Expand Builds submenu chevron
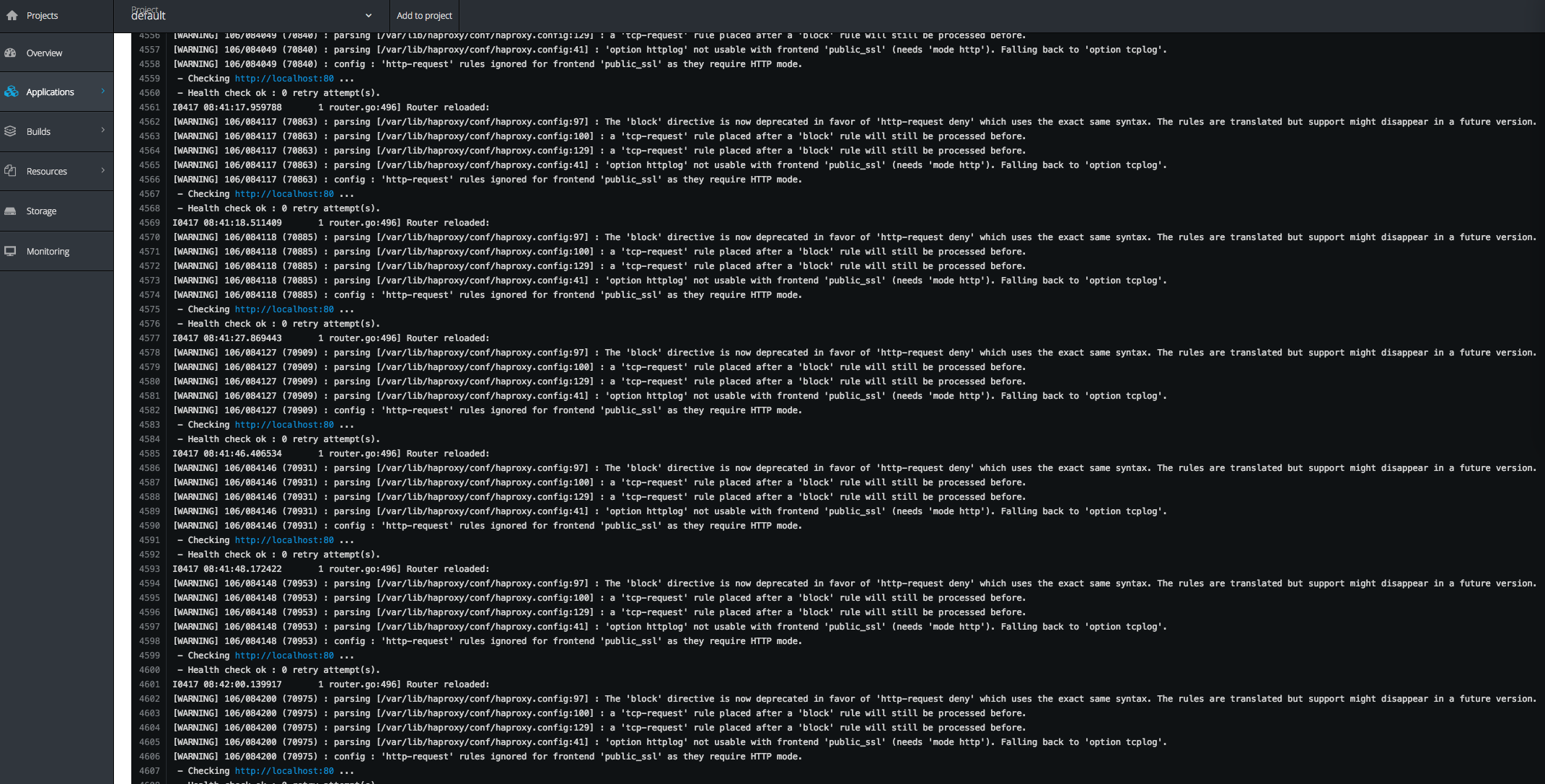Viewport: 1545px width, 784px height. 103,131
